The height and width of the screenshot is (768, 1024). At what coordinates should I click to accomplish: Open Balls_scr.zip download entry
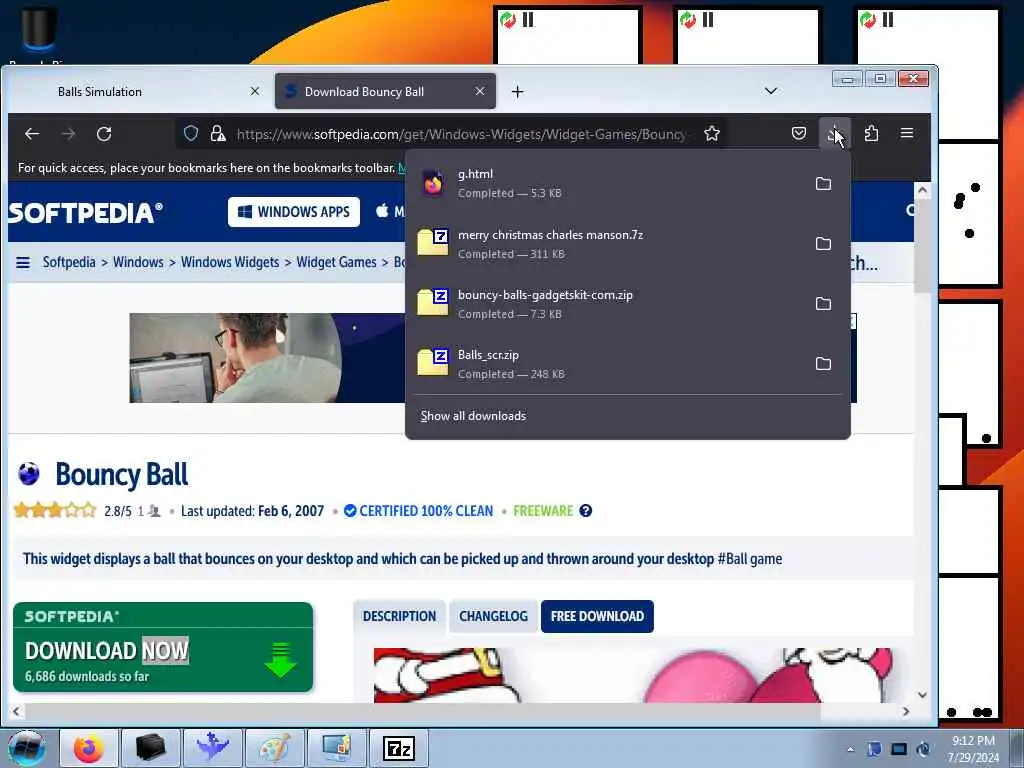pos(607,364)
